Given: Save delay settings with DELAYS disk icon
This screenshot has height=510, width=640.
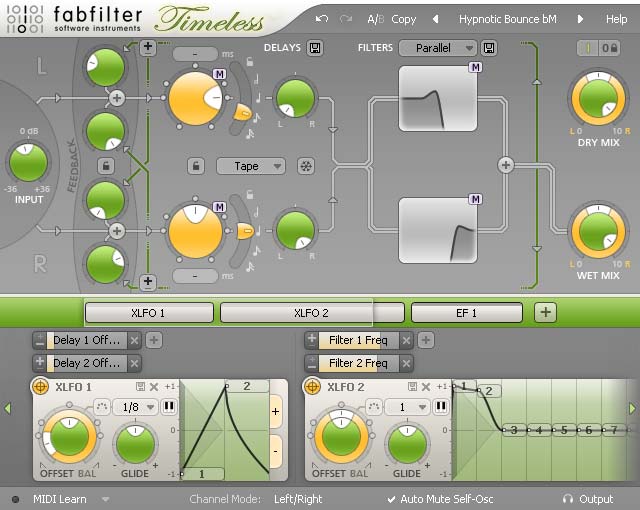Looking at the screenshot, I should click(315, 48).
